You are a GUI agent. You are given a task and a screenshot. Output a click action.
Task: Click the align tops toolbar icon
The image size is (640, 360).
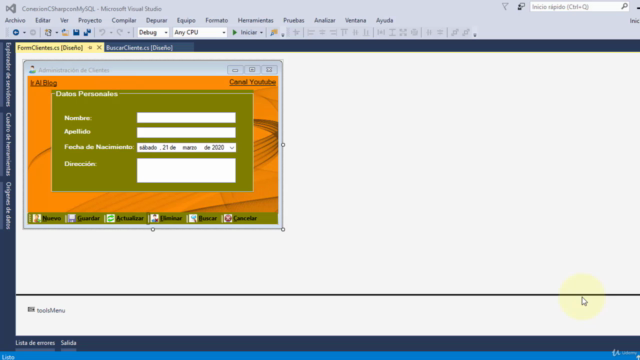pyautogui.click(x=344, y=32)
